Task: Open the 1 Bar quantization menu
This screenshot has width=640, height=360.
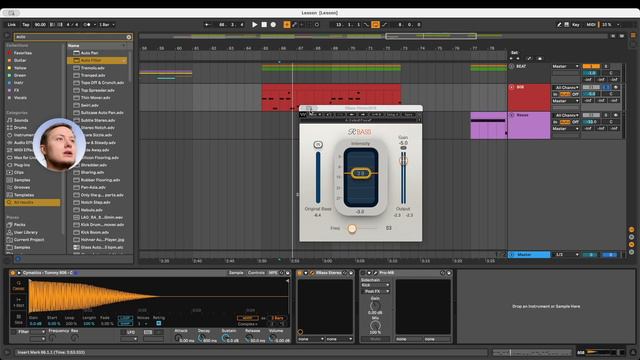Action: pos(107,24)
